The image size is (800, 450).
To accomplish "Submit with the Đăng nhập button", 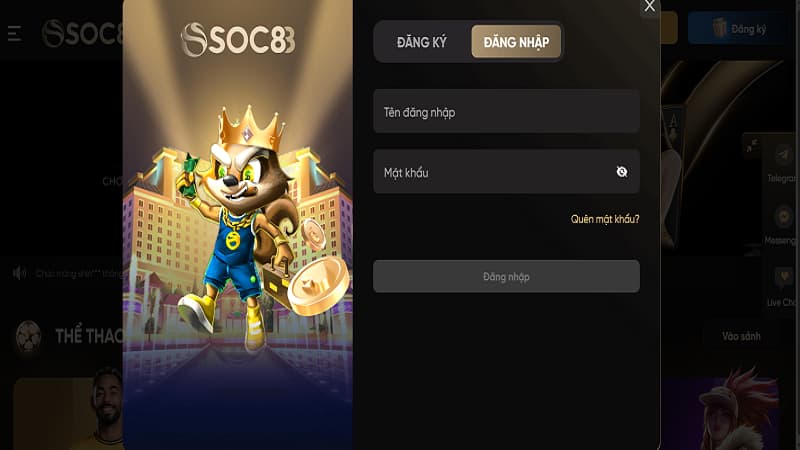I will pos(506,277).
